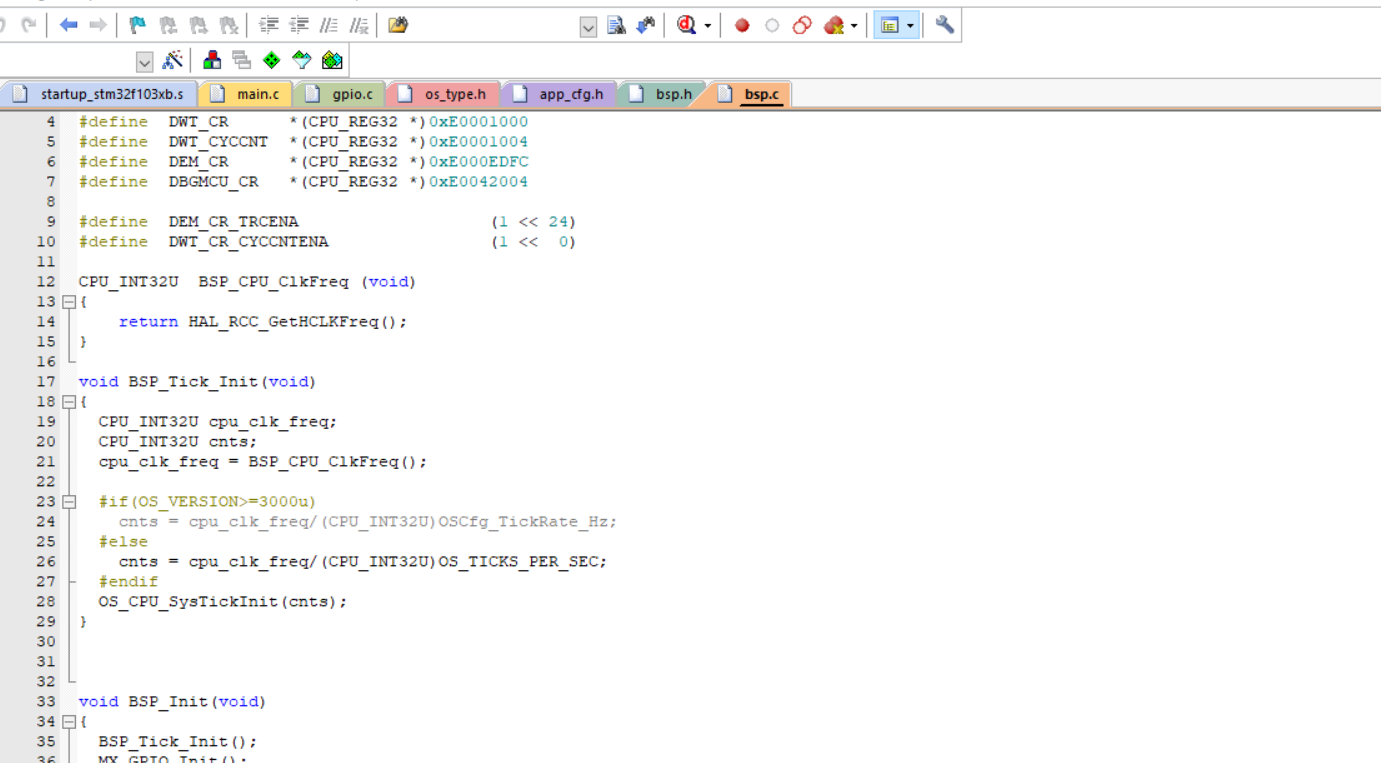Image resolution: width=1381 pixels, height=763 pixels.
Task: Open Manage Project Items colored blocks icon
Action: (x=212, y=60)
